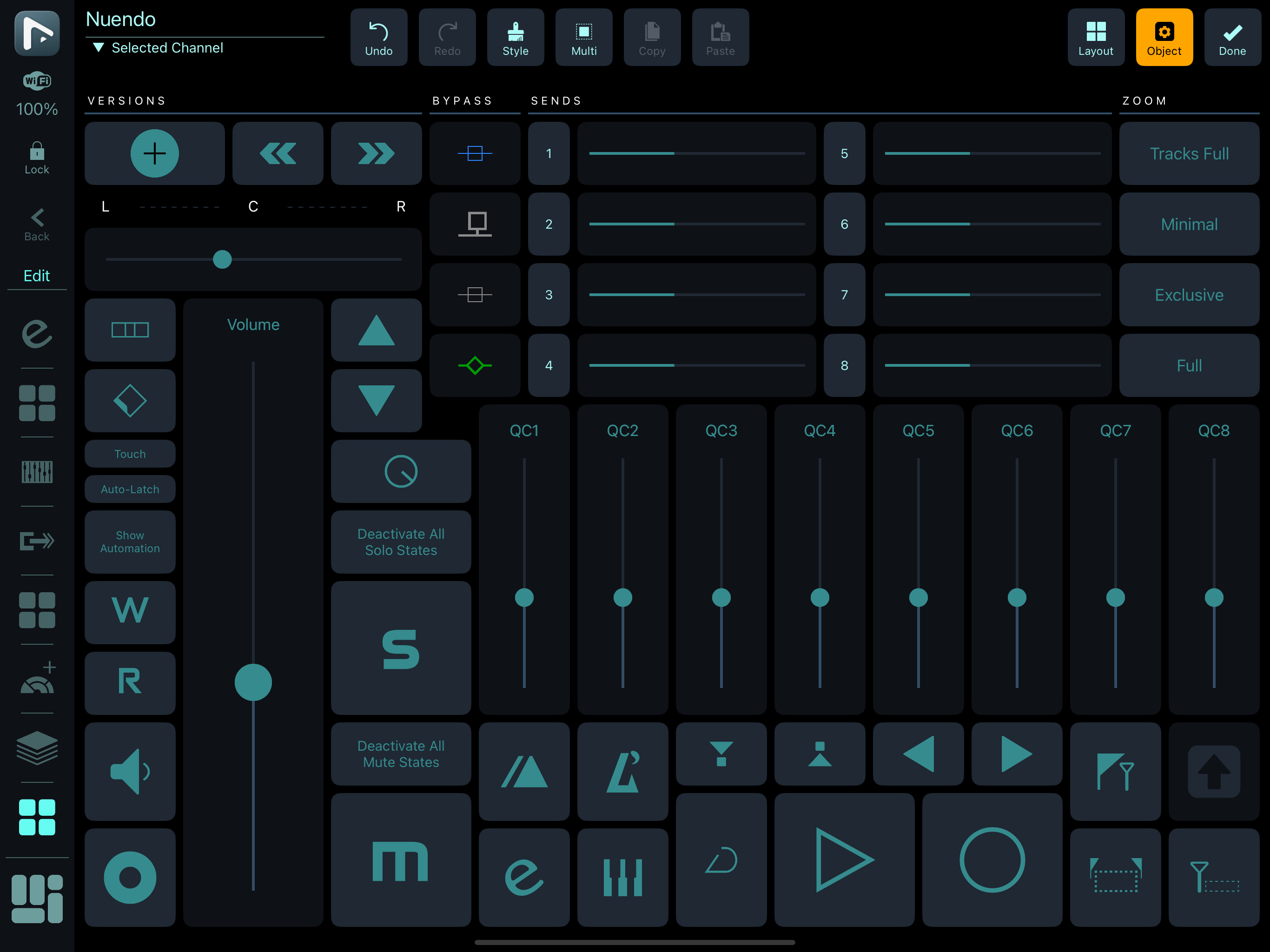
Task: Click the pan slider knob
Action: click(x=222, y=259)
